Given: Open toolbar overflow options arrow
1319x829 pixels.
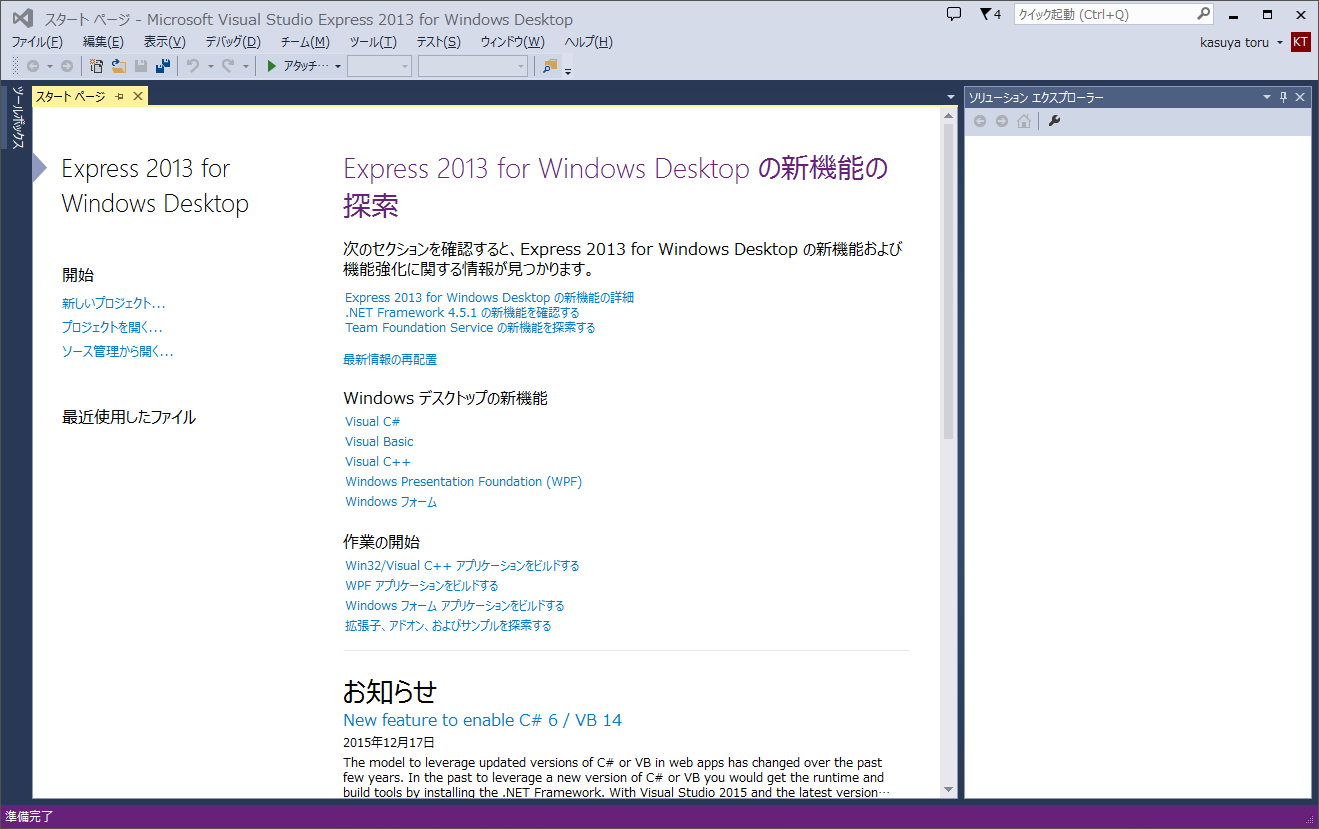Looking at the screenshot, I should [568, 71].
